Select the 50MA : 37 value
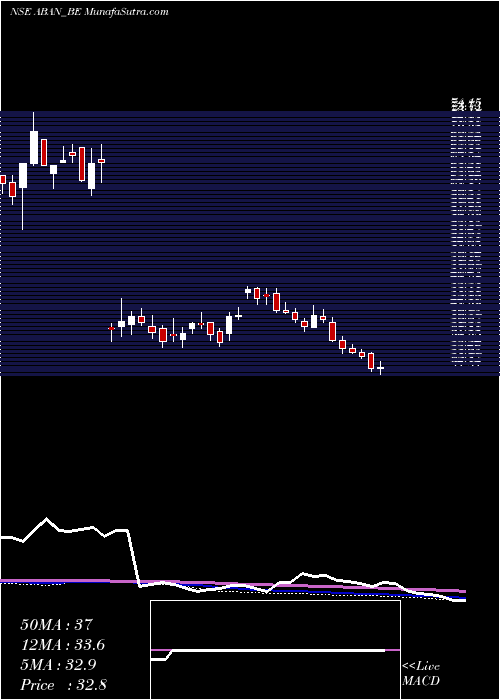The height and width of the screenshot is (700, 500). (x=57, y=625)
